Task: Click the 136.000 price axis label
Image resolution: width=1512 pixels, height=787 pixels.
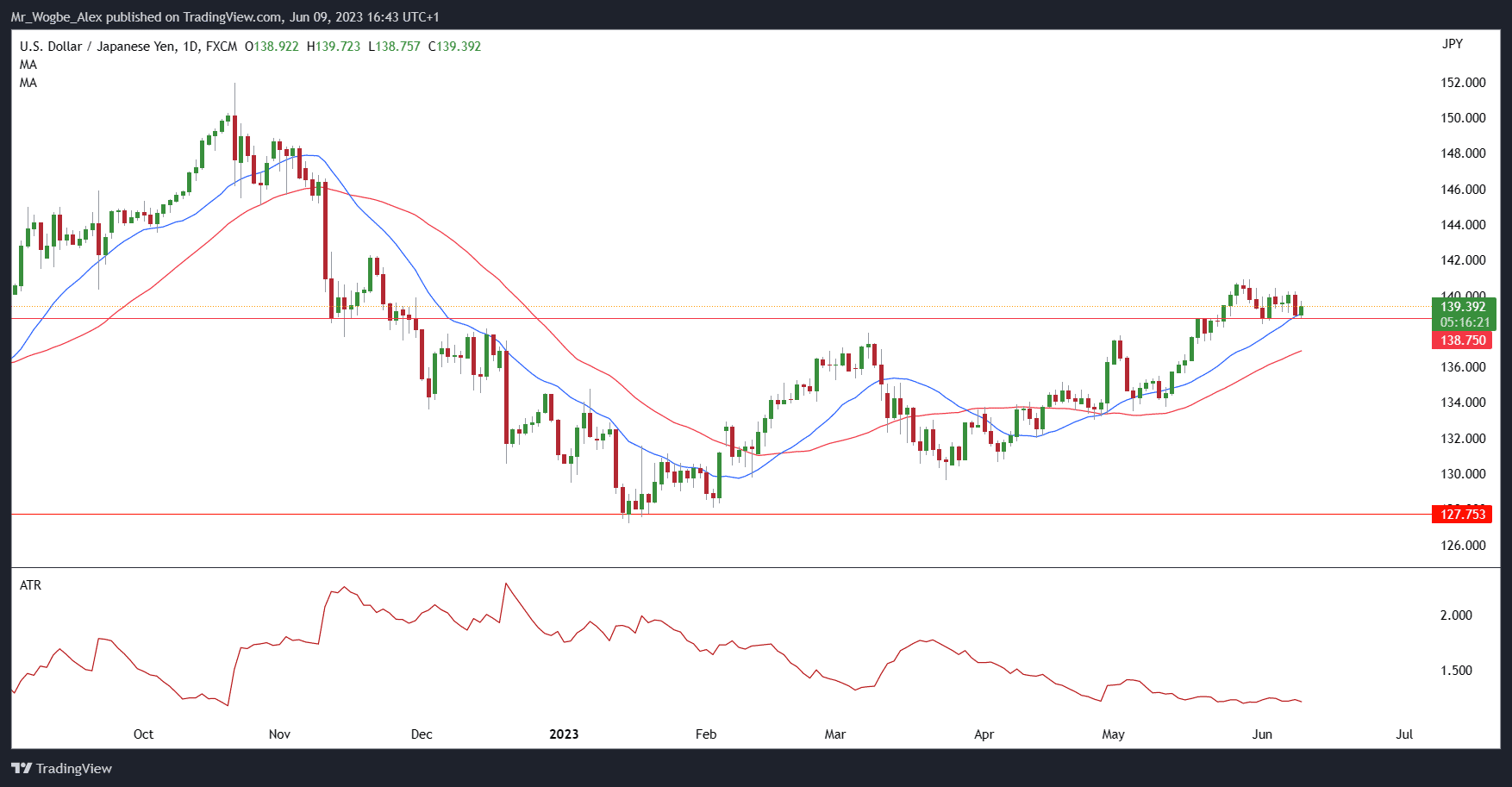Action: click(1464, 367)
